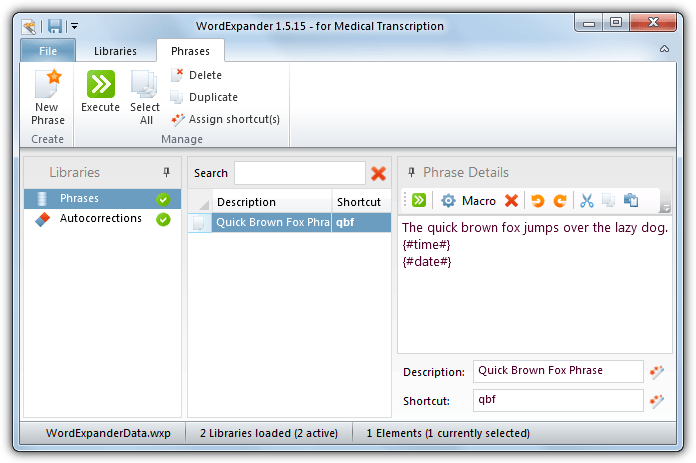Select the Phrases ribbon tab
The height and width of the screenshot is (463, 696).
coord(190,51)
